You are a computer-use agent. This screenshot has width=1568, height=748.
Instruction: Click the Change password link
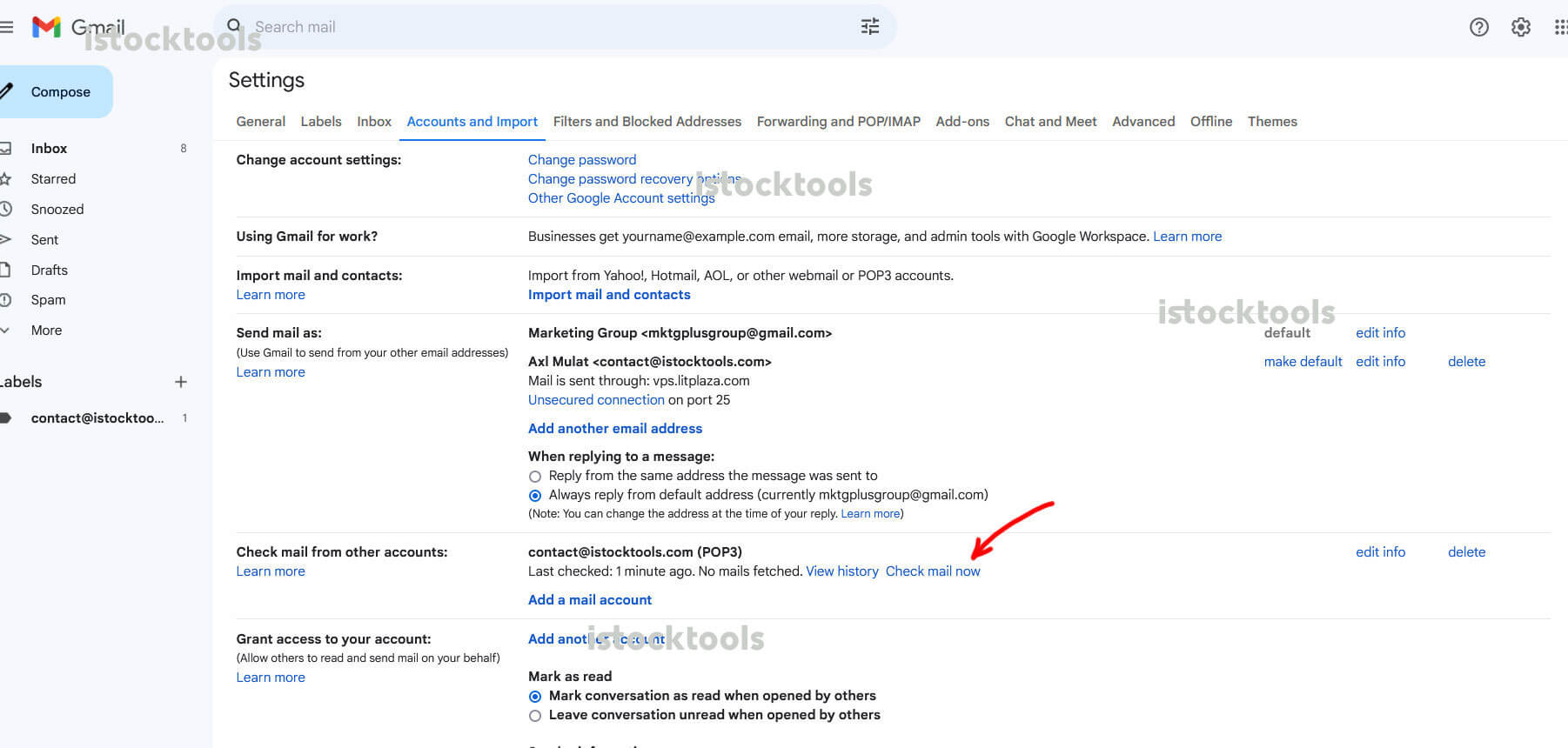[x=582, y=160]
